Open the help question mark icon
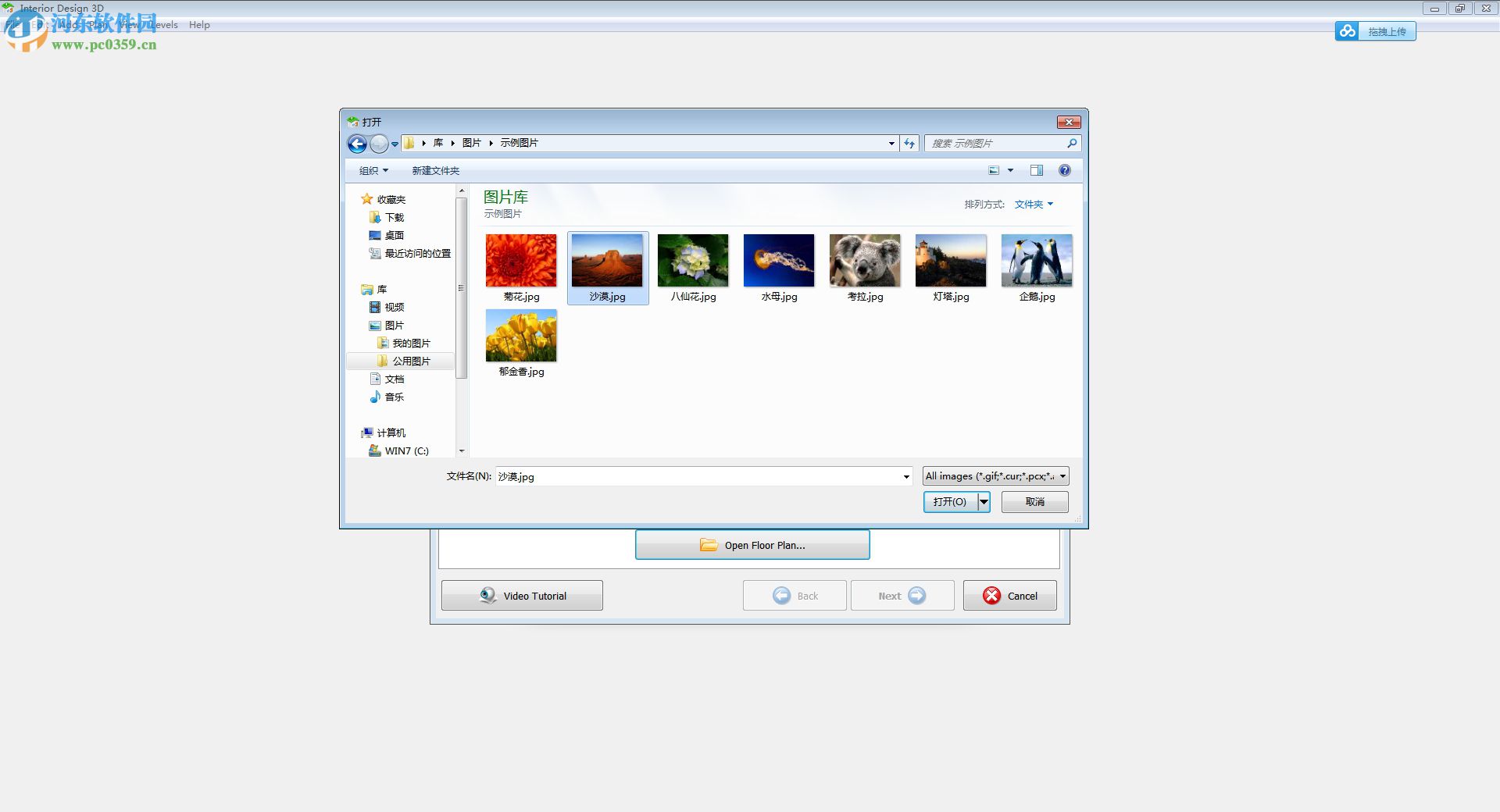 tap(1064, 170)
